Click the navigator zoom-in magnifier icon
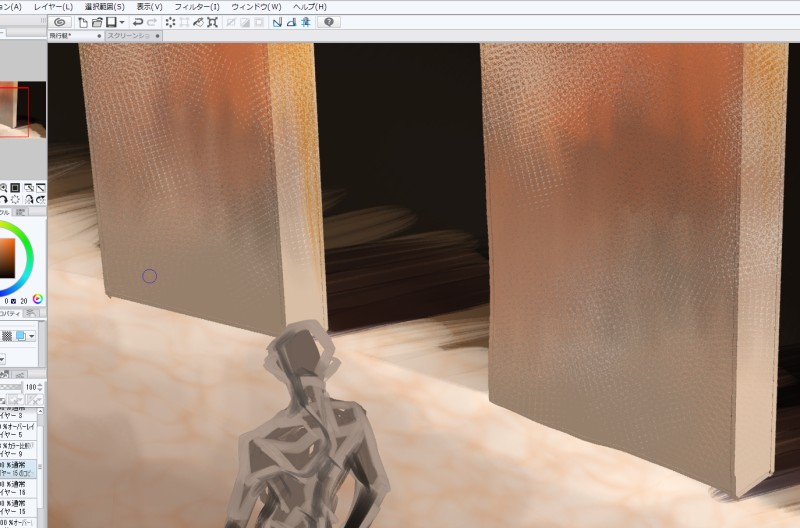Image resolution: width=800 pixels, height=528 pixels. (x=3, y=188)
